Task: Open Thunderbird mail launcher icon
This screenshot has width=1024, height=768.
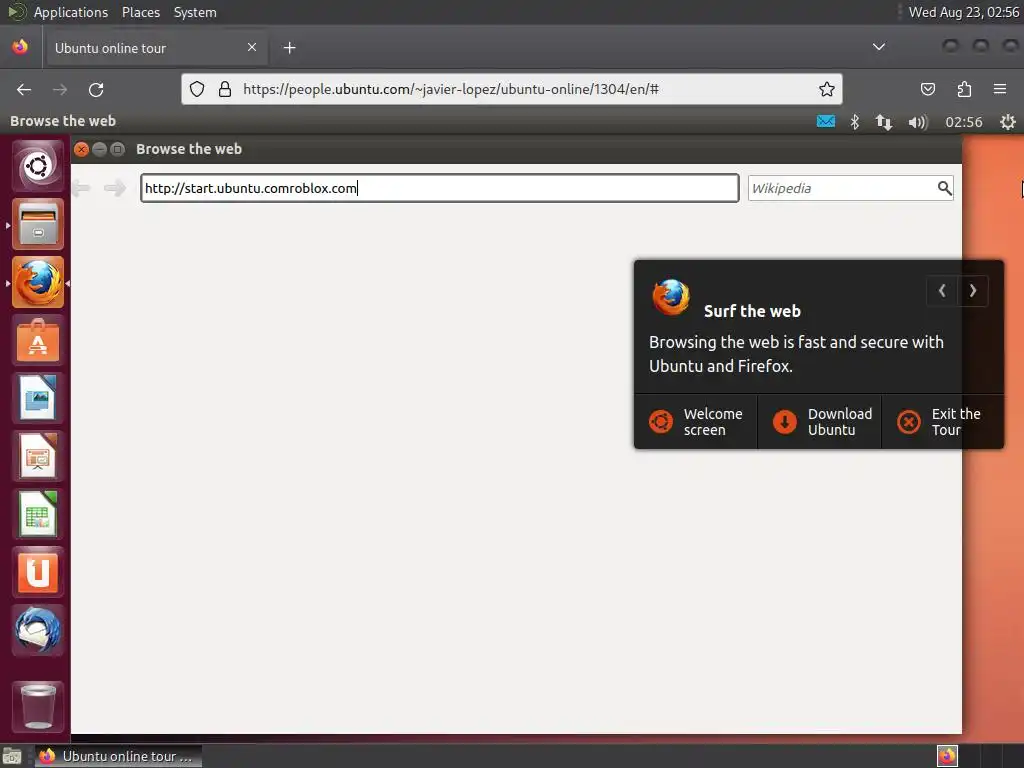Action: (x=38, y=631)
